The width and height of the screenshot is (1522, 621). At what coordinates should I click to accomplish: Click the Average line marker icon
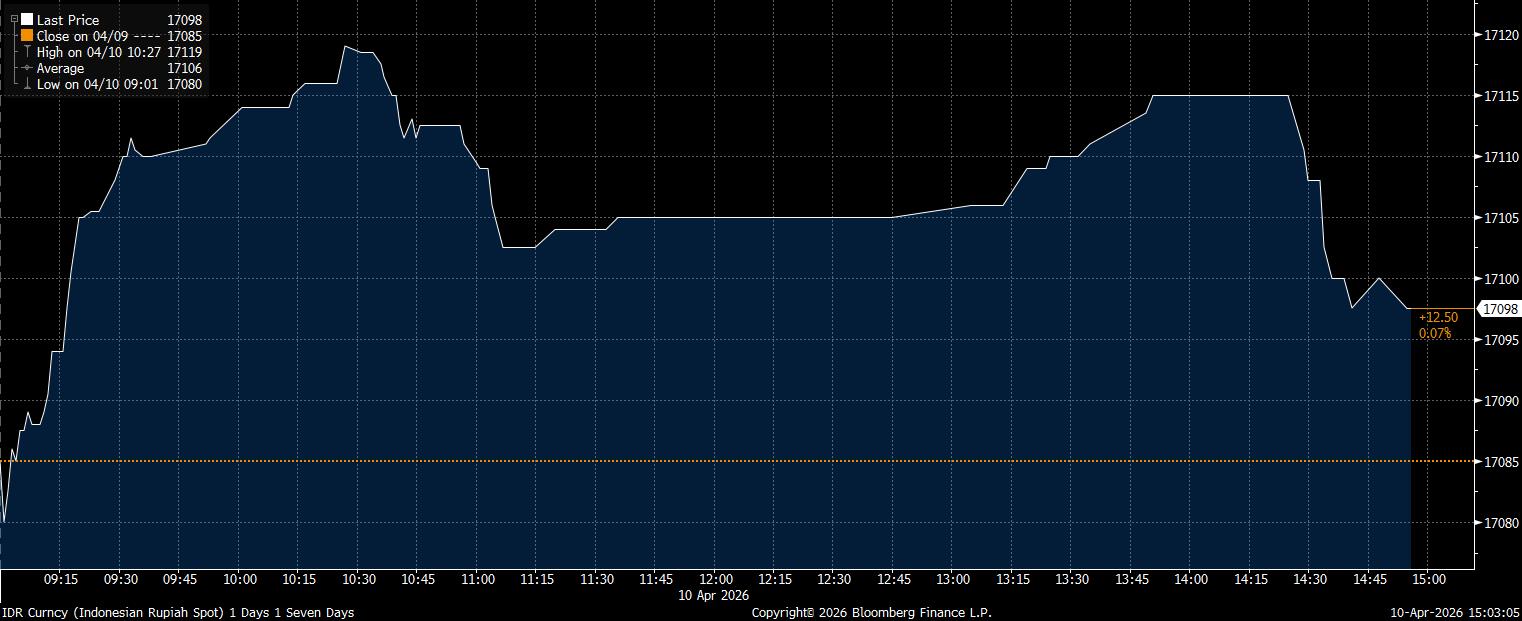point(27,68)
